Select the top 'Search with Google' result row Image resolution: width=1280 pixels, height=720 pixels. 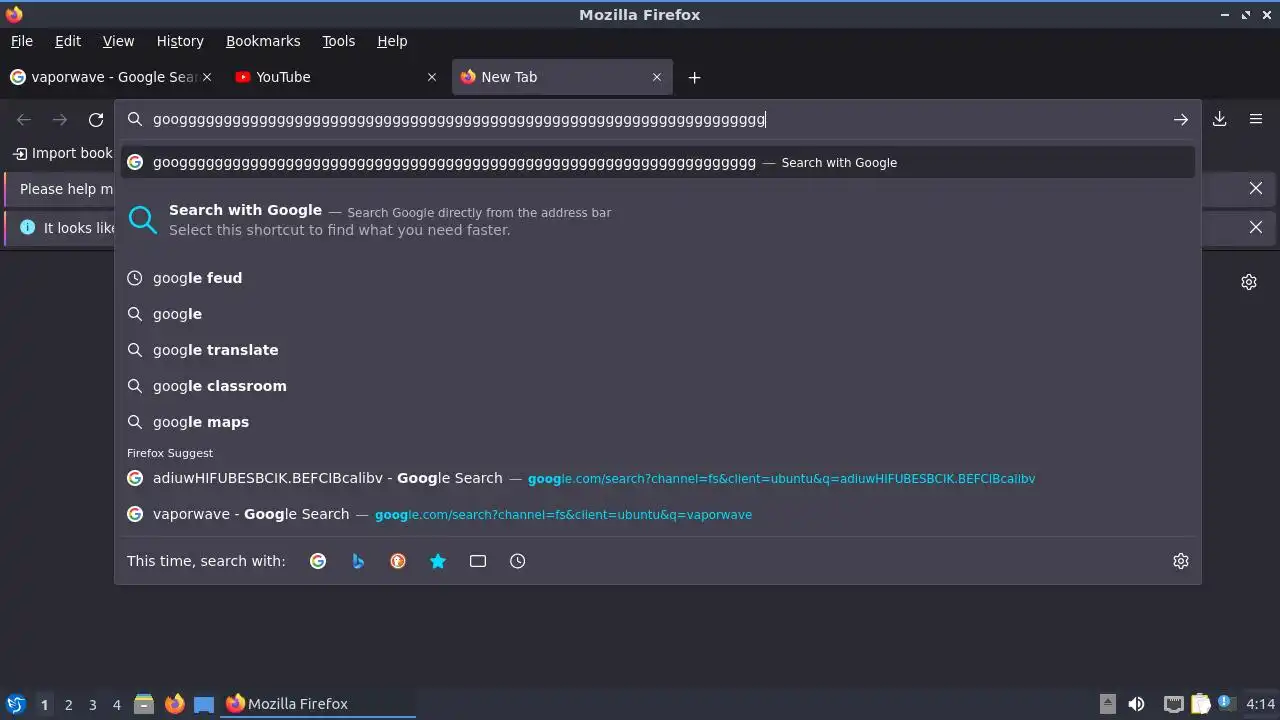click(658, 162)
